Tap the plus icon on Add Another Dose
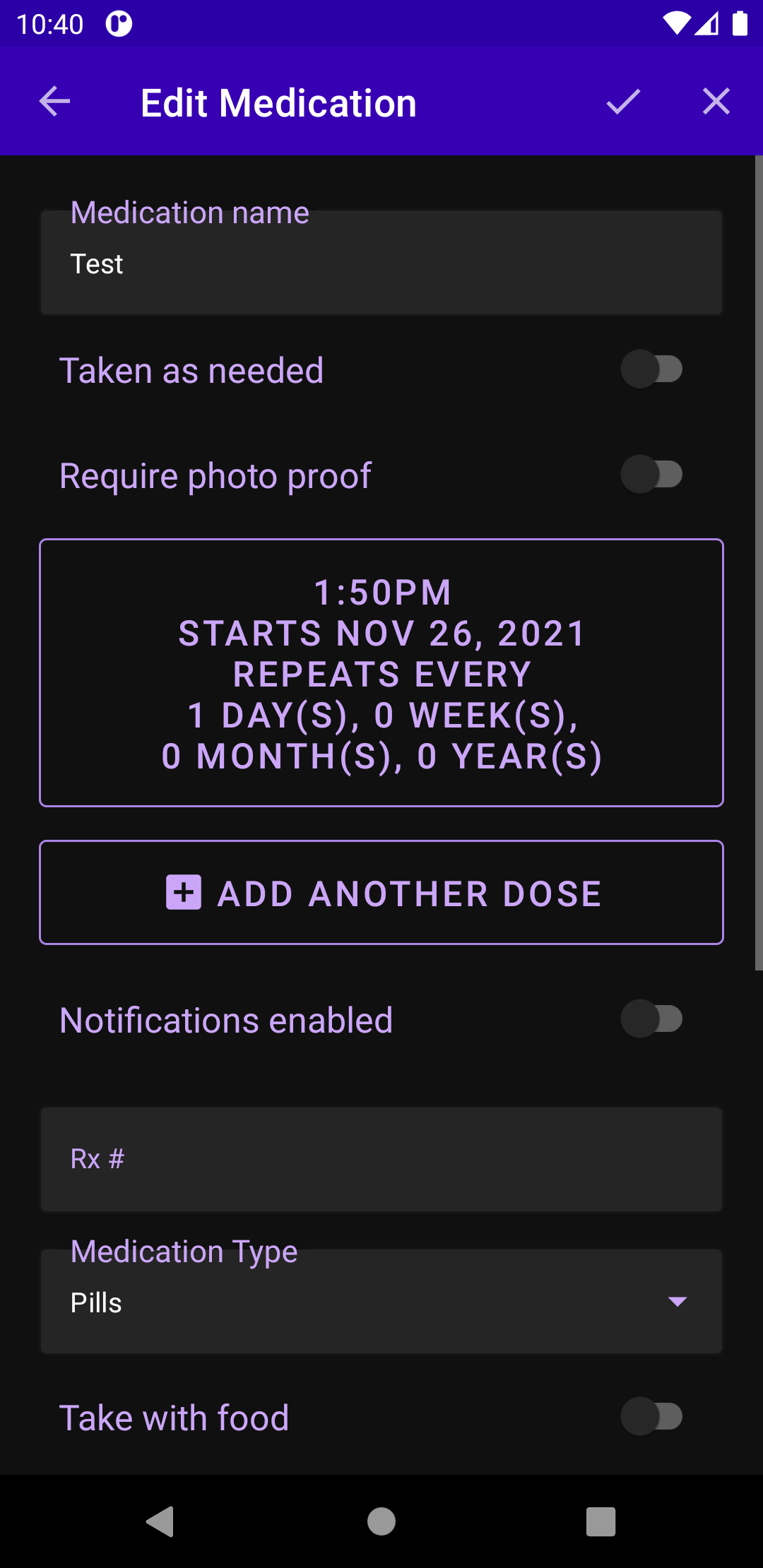763x1568 pixels. coord(184,892)
